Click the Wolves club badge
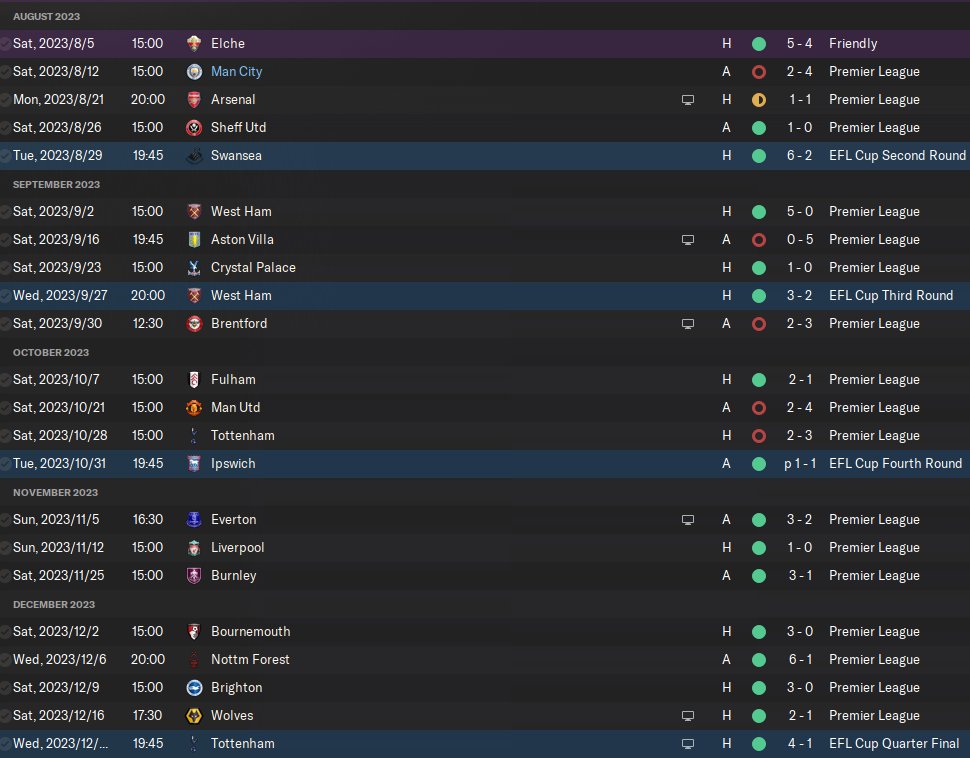970x758 pixels. [x=194, y=716]
